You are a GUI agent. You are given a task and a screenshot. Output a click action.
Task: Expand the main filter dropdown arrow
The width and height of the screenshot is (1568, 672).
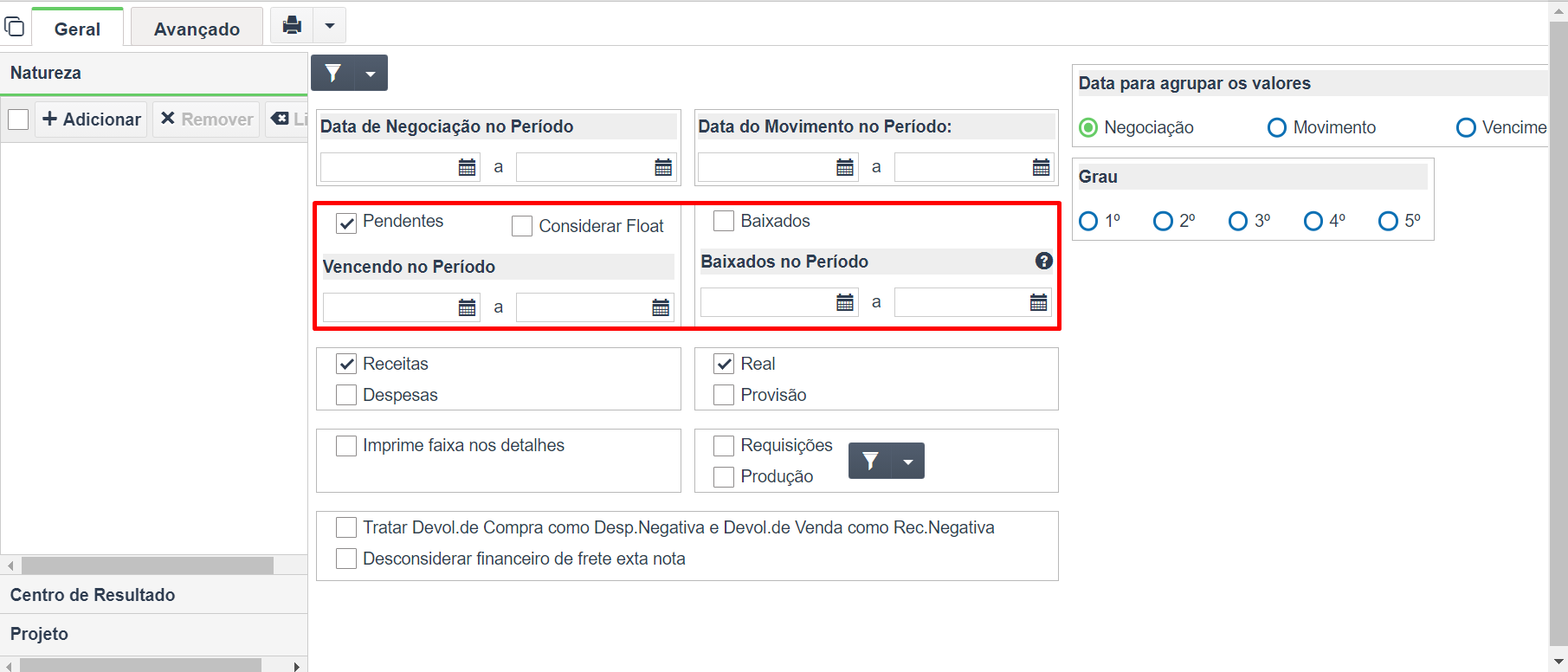371,74
